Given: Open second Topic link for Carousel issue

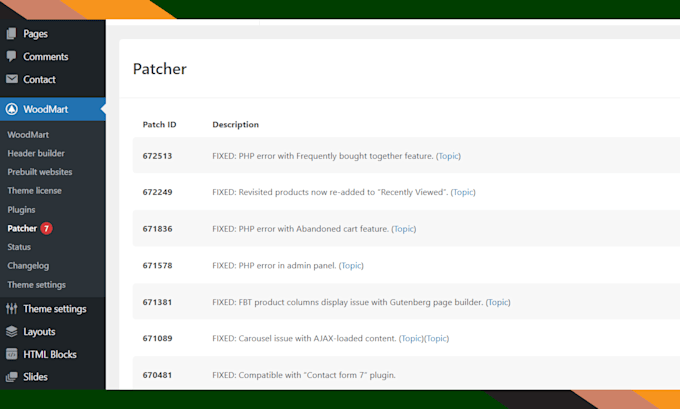Looking at the screenshot, I should (x=436, y=338).
